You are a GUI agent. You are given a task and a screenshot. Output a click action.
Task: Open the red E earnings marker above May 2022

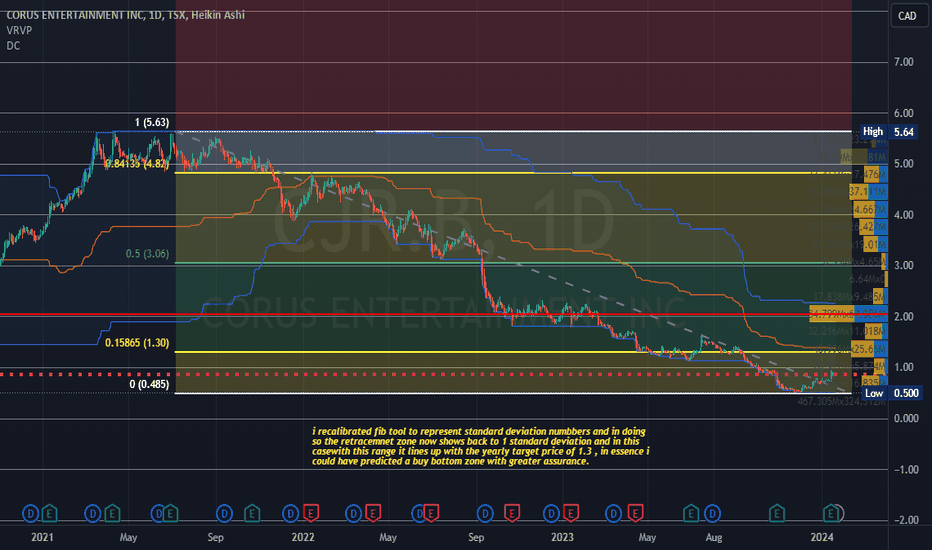[373, 513]
